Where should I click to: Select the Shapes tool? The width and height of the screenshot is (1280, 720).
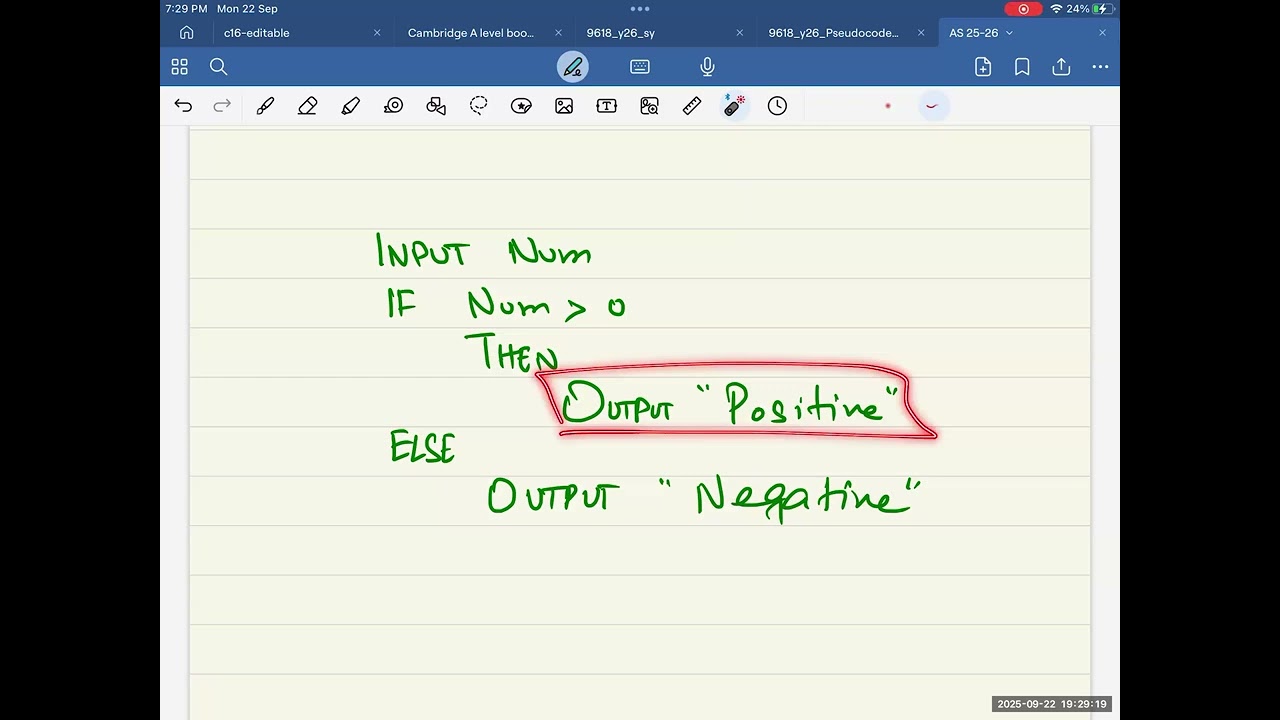(436, 106)
